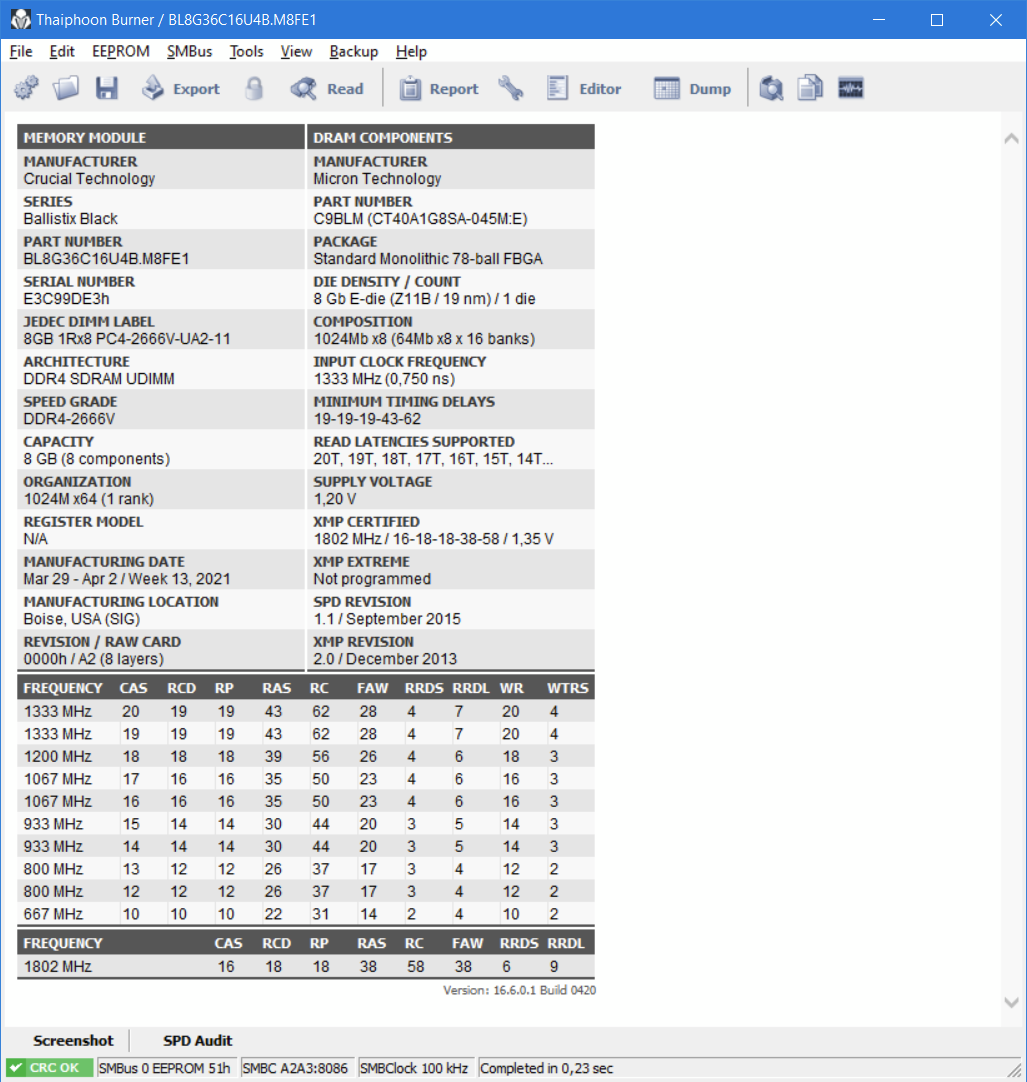Click the JEDEC label 8GB 1Rx8 PC4-2666V-UA2-11
1027x1082 pixels.
tap(127, 339)
